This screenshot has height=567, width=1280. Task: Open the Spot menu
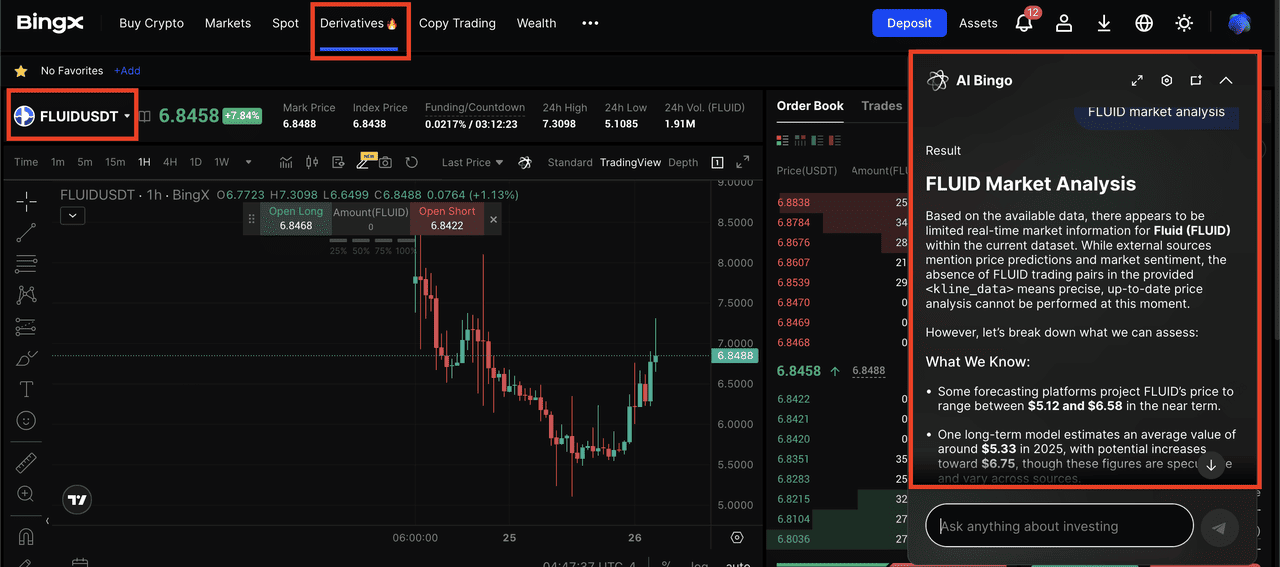tap(285, 23)
